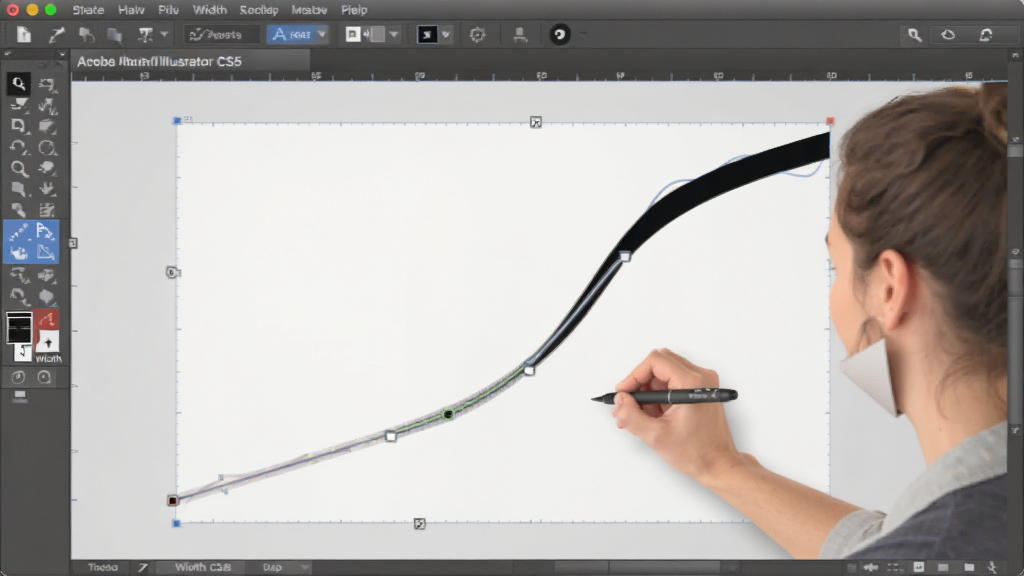Click the cloud-shaped icon at top right
Screen dimensions: 1024x576
[948, 35]
